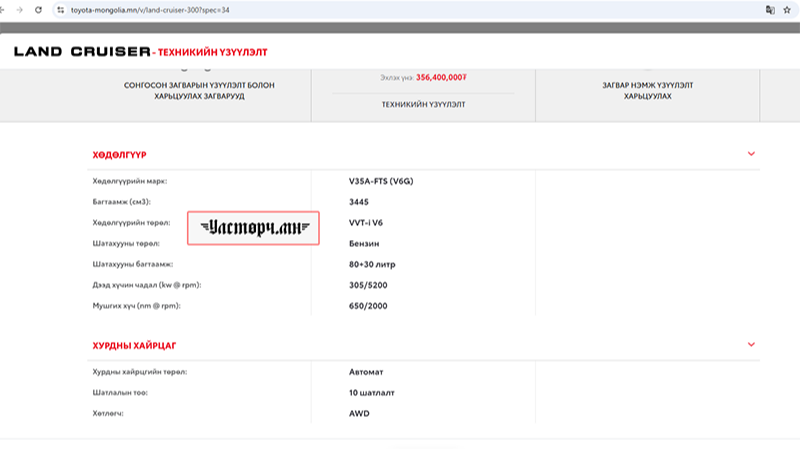This screenshot has width=800, height=449.
Task: Collapse the ХУРДНЫ ХАЙРЦАГ section chevron
Action: [x=751, y=345]
